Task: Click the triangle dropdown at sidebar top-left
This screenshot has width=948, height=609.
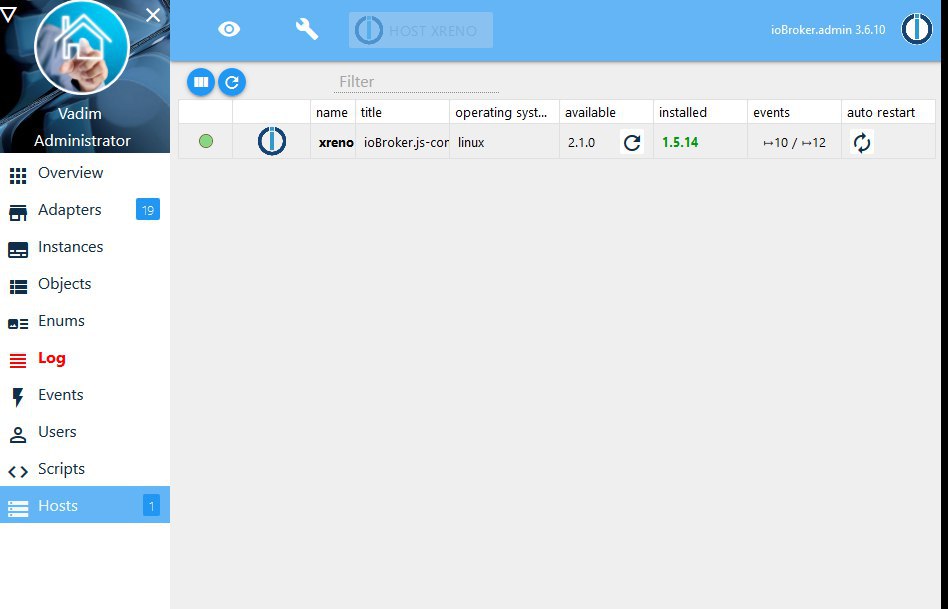Action: tap(8, 15)
